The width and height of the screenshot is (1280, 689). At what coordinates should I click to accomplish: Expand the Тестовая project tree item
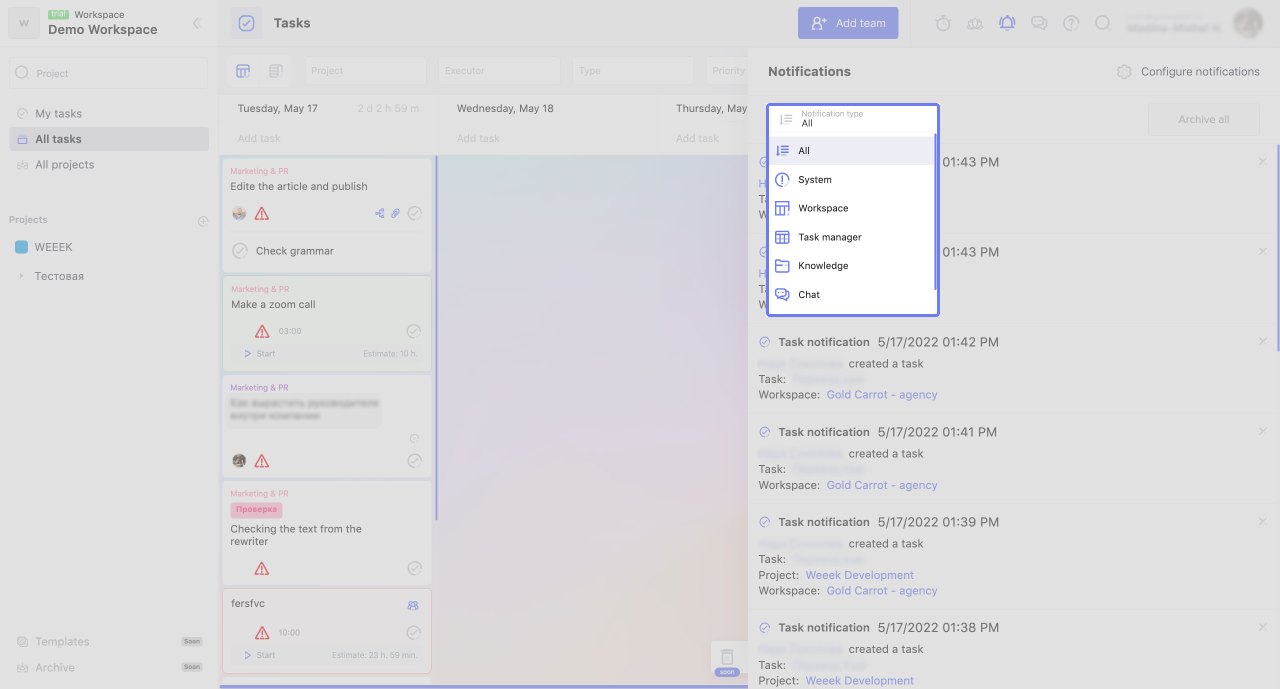tap(21, 276)
